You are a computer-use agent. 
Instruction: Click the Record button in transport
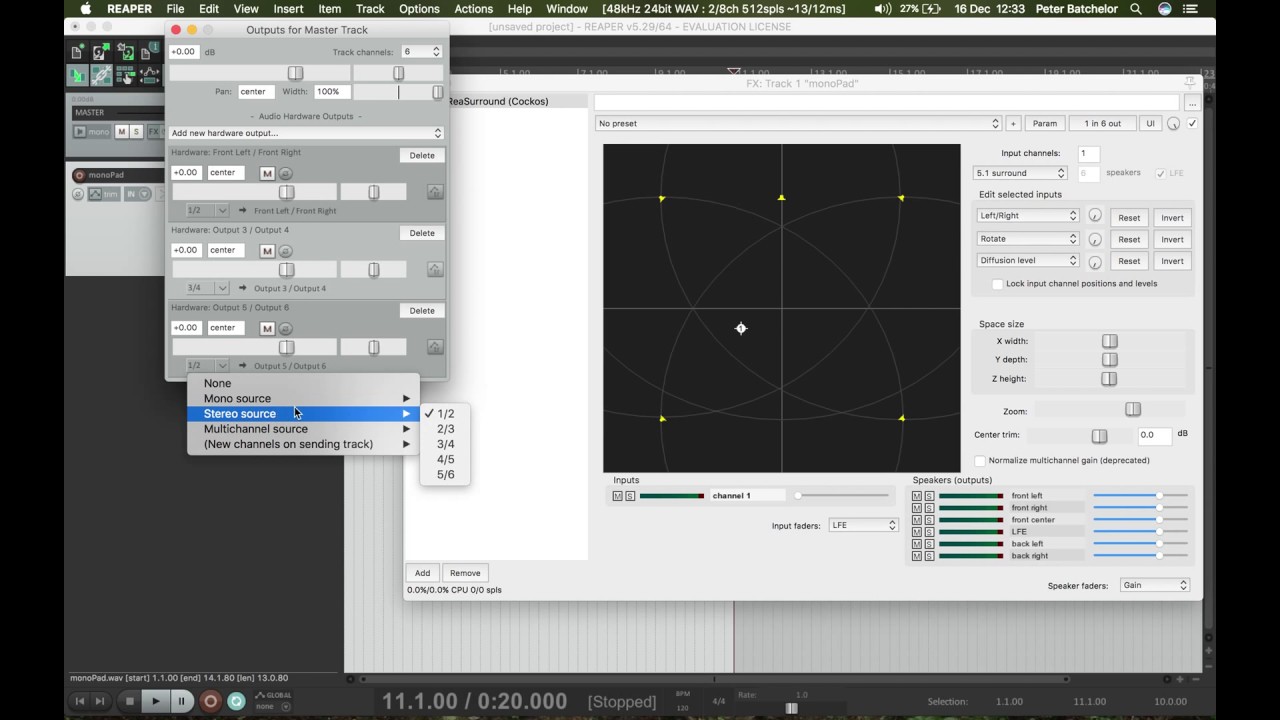pyautogui.click(x=210, y=702)
